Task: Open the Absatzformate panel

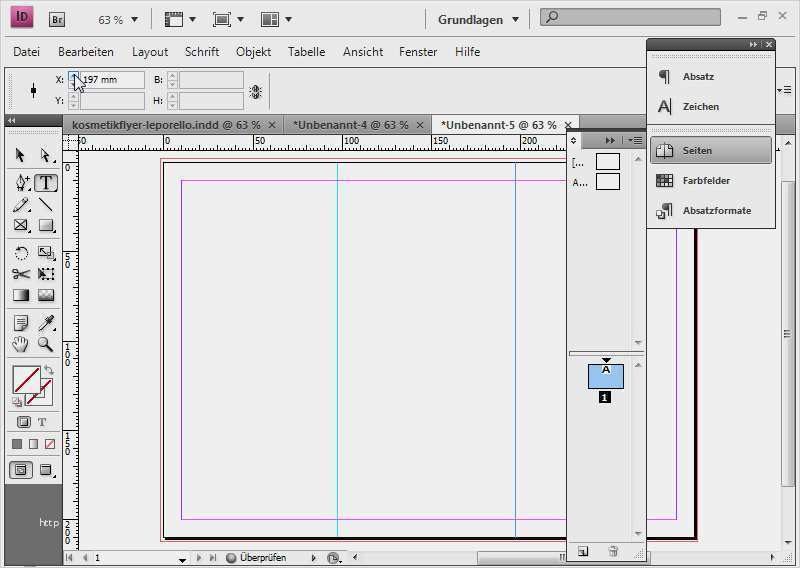Action: [716, 211]
